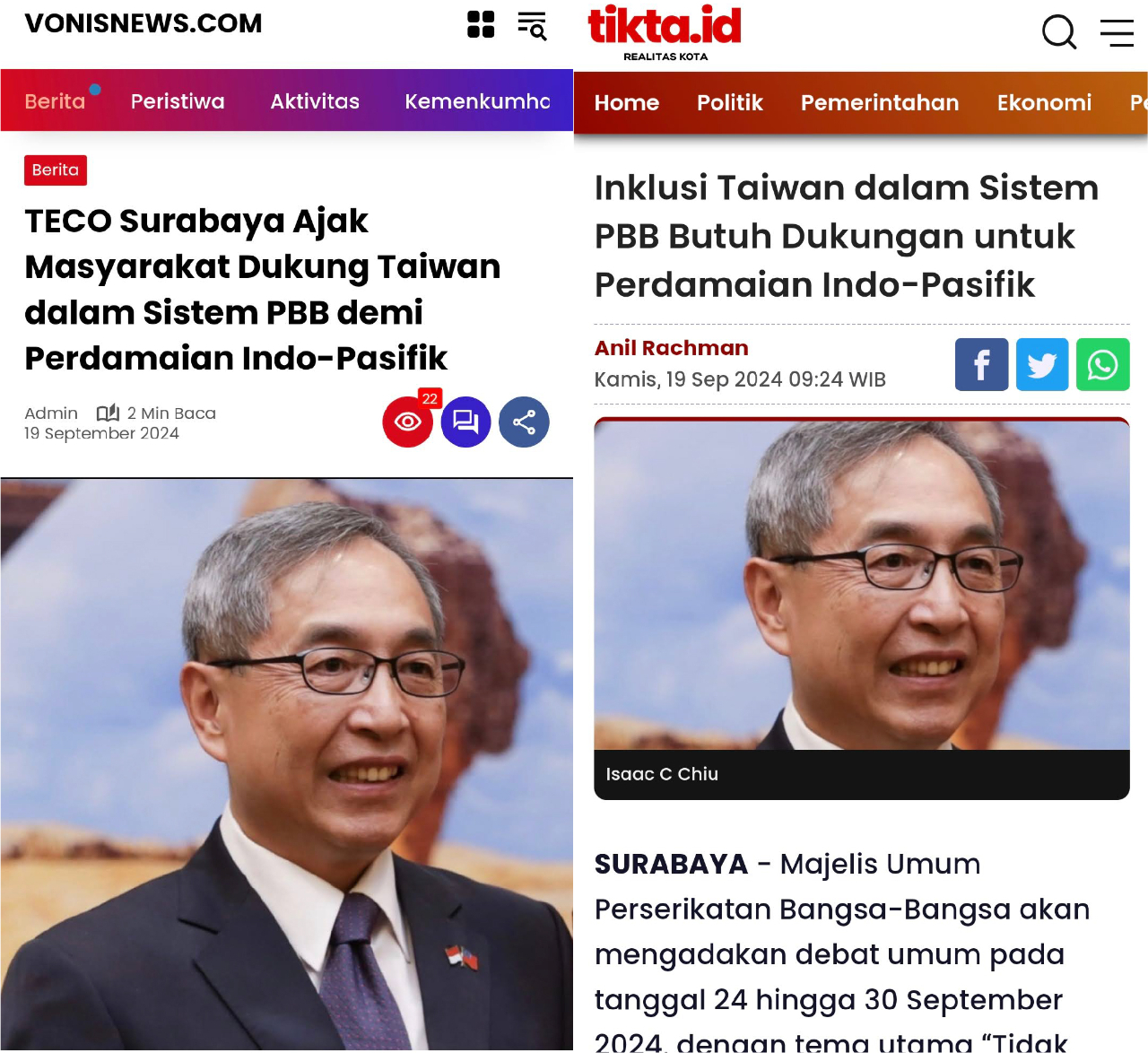Open the comments chat bubble icon
Screen dimensions: 1148x1053
point(466,422)
